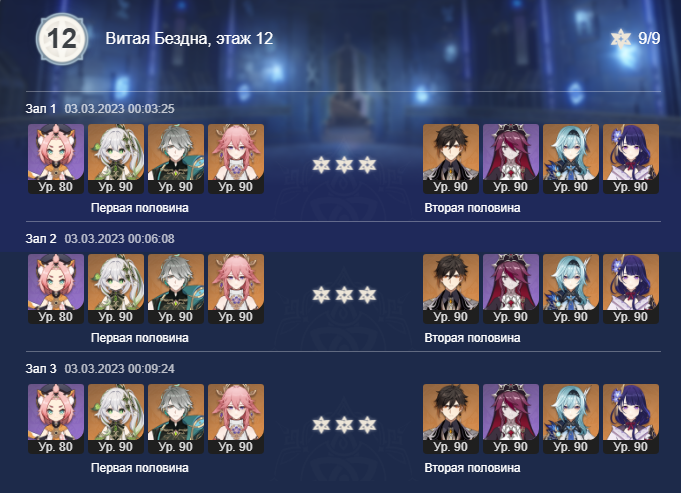Select Eula portrait in Зал 3

coord(571,419)
